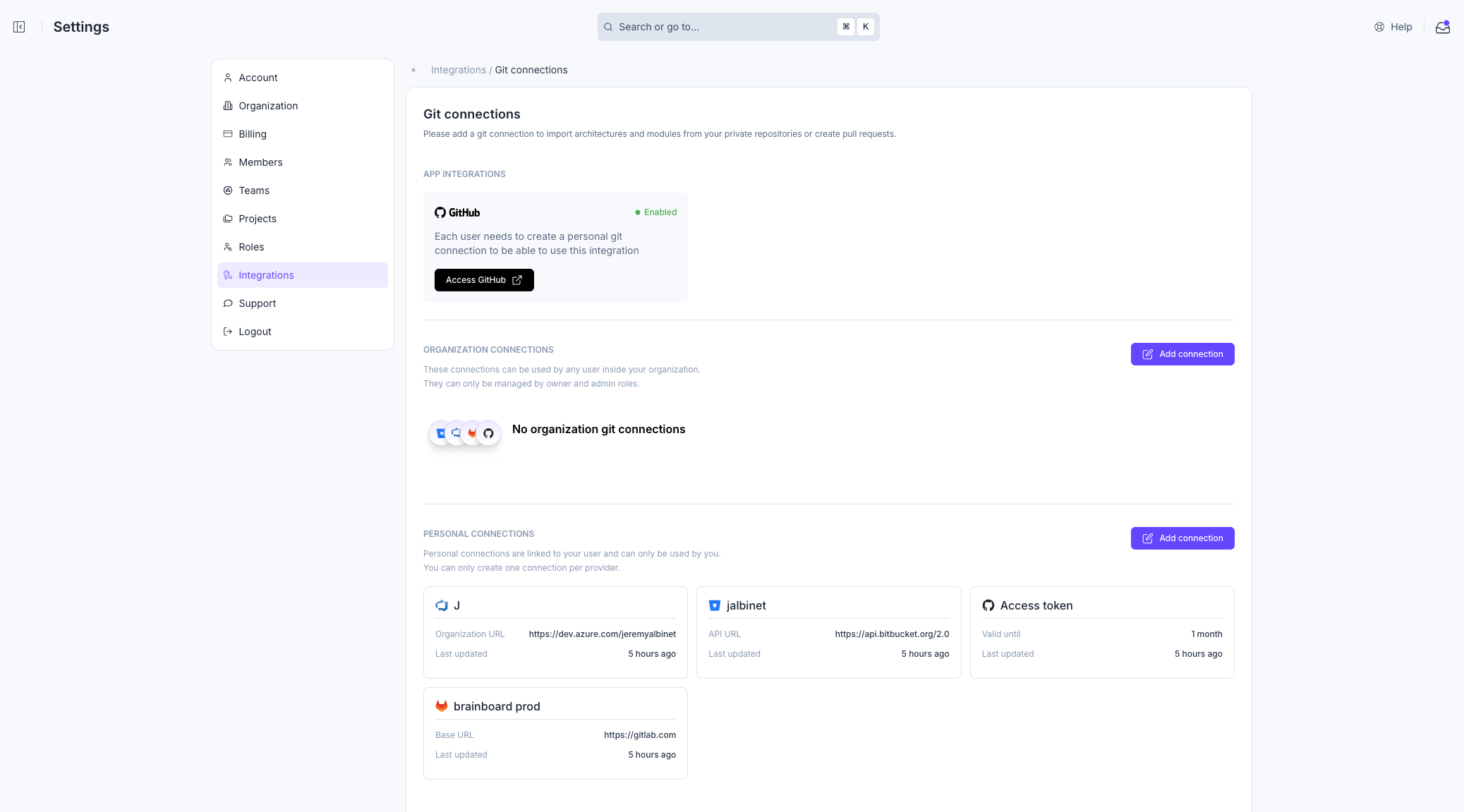Click the Azure DevOps icon on J card
1464x812 pixels.
coord(442,605)
